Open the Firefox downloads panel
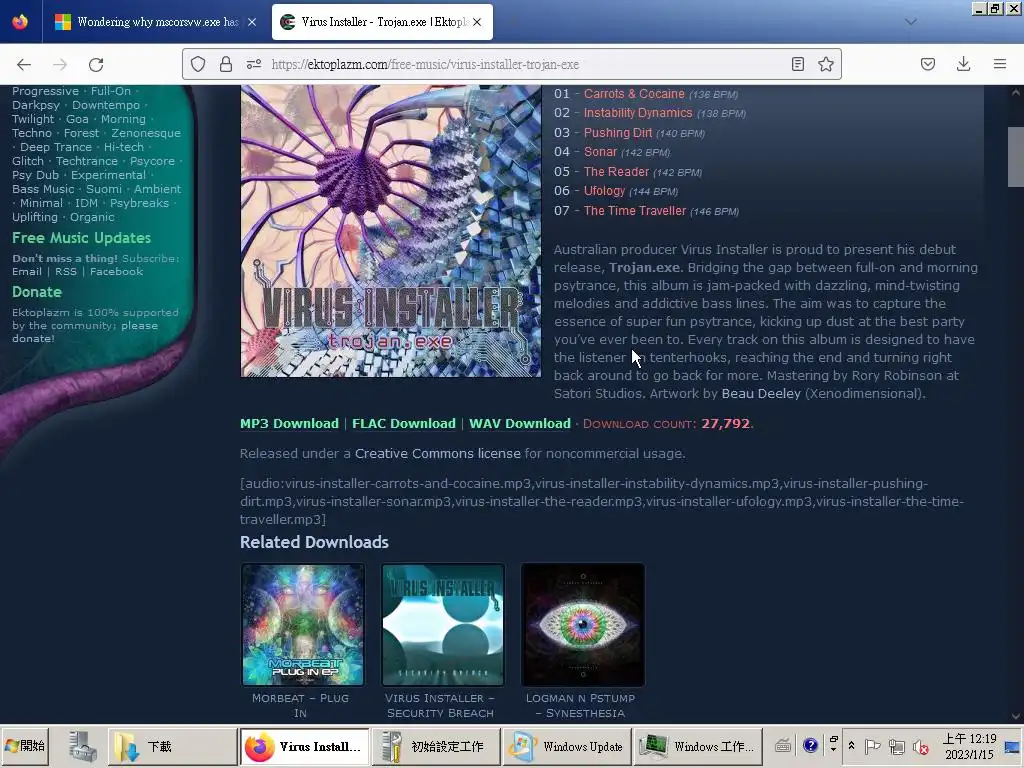Image resolution: width=1024 pixels, height=768 pixels. (963, 64)
